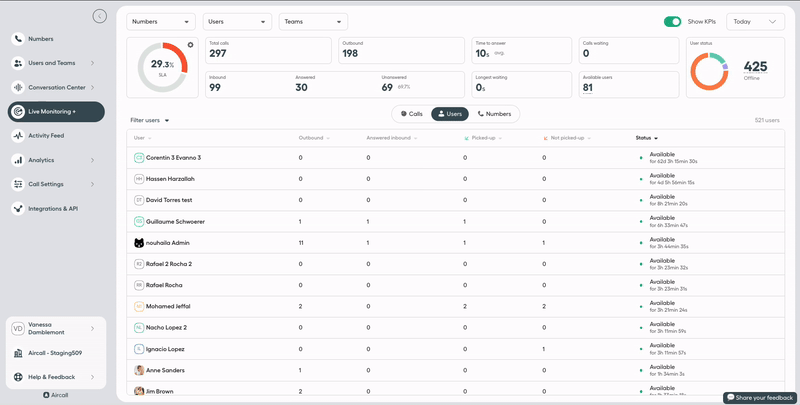Open Help & Feedback menu
Screen dimensions: 800x405
[x=56, y=377]
